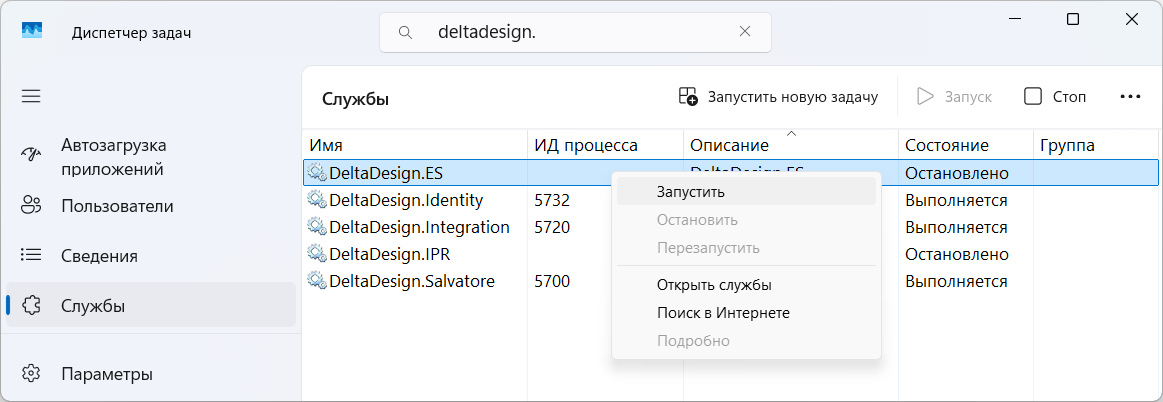Image resolution: width=1163 pixels, height=402 pixels.
Task: Select the Службы sidebar item
Action: coord(151,305)
